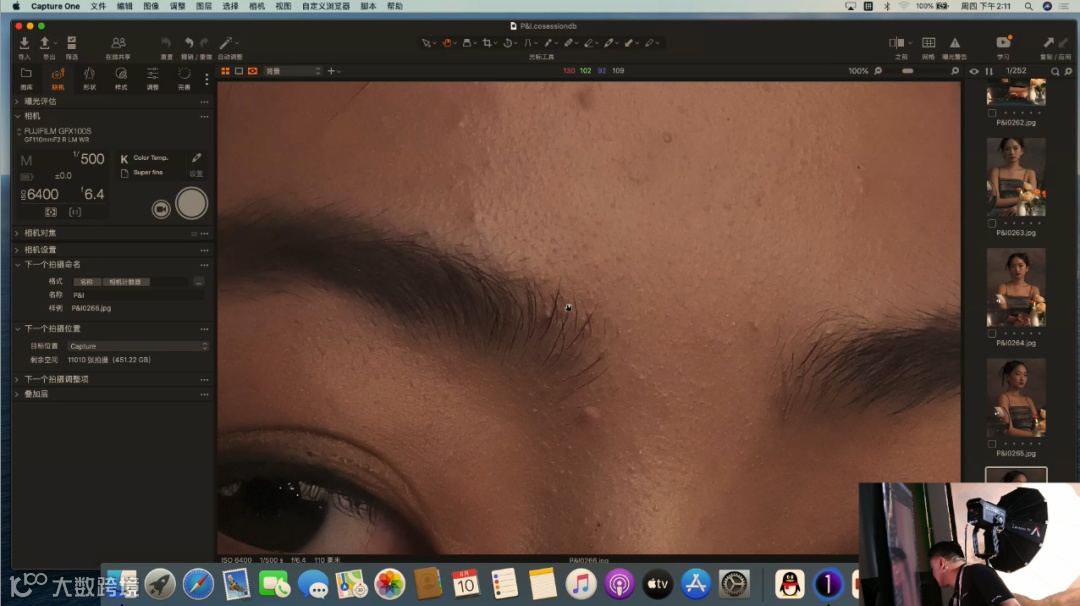Expand the 下一个拍摄调整项 panel
Screen dimensions: 1080x606
point(17,379)
